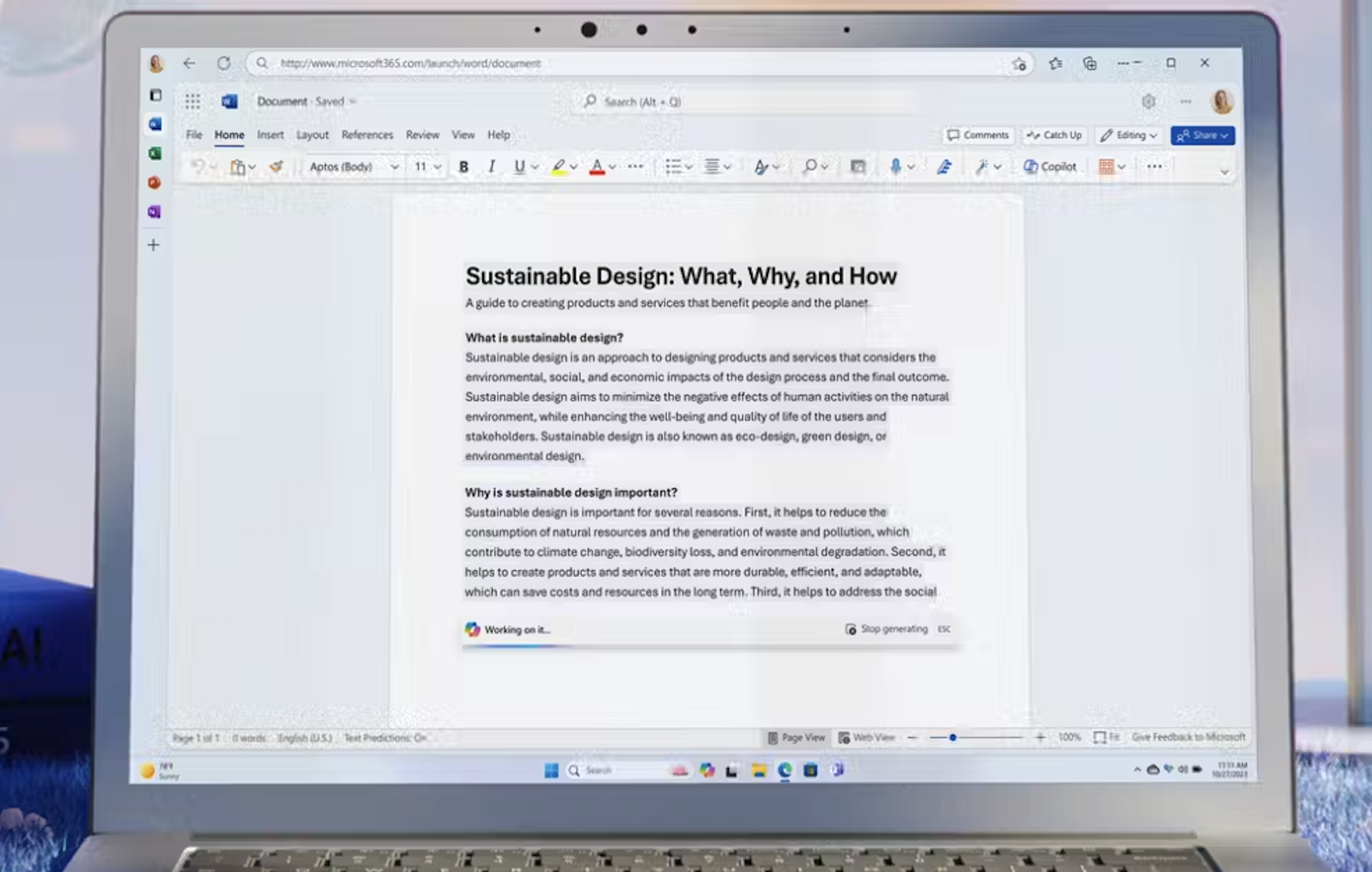The width and height of the screenshot is (1372, 872).
Task: Open the File menu
Action: point(193,135)
